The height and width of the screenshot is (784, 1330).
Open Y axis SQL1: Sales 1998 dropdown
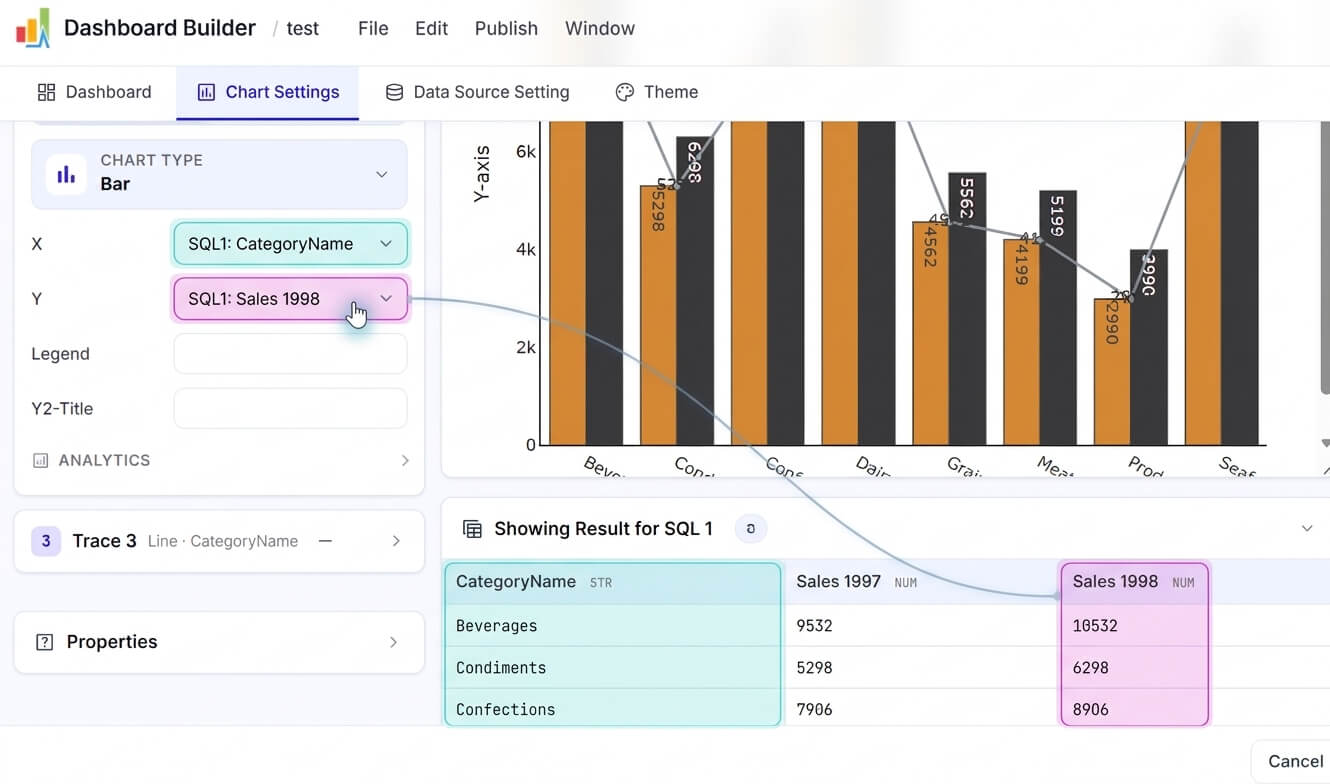point(290,299)
